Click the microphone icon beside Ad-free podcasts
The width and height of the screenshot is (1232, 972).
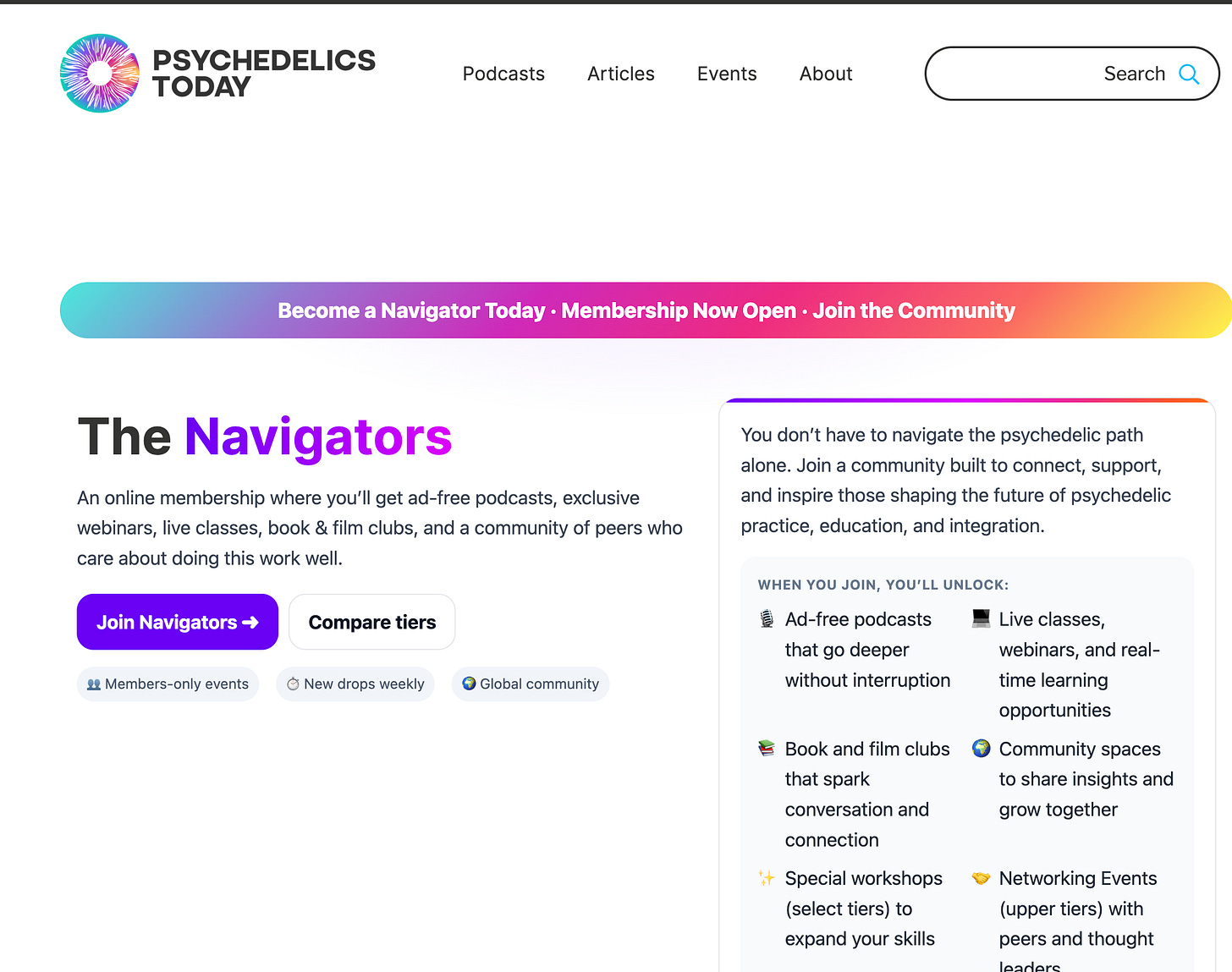[x=767, y=619]
